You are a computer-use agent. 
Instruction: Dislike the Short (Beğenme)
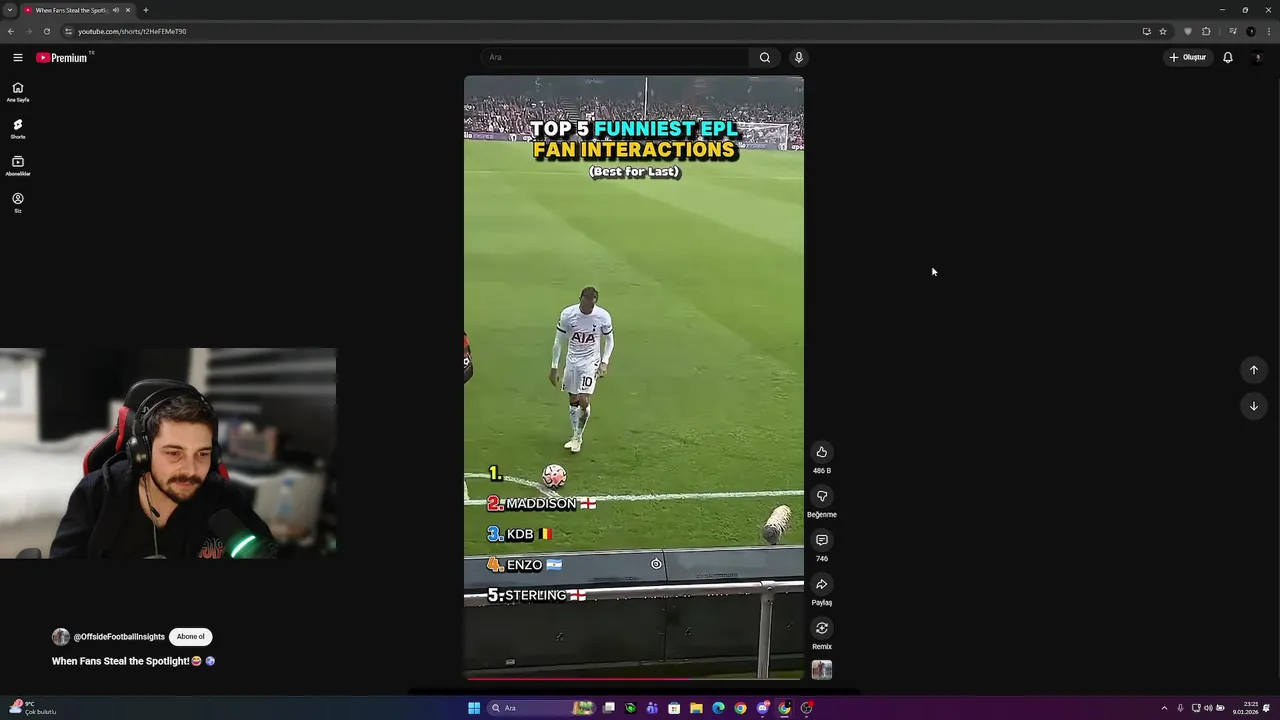coord(822,496)
